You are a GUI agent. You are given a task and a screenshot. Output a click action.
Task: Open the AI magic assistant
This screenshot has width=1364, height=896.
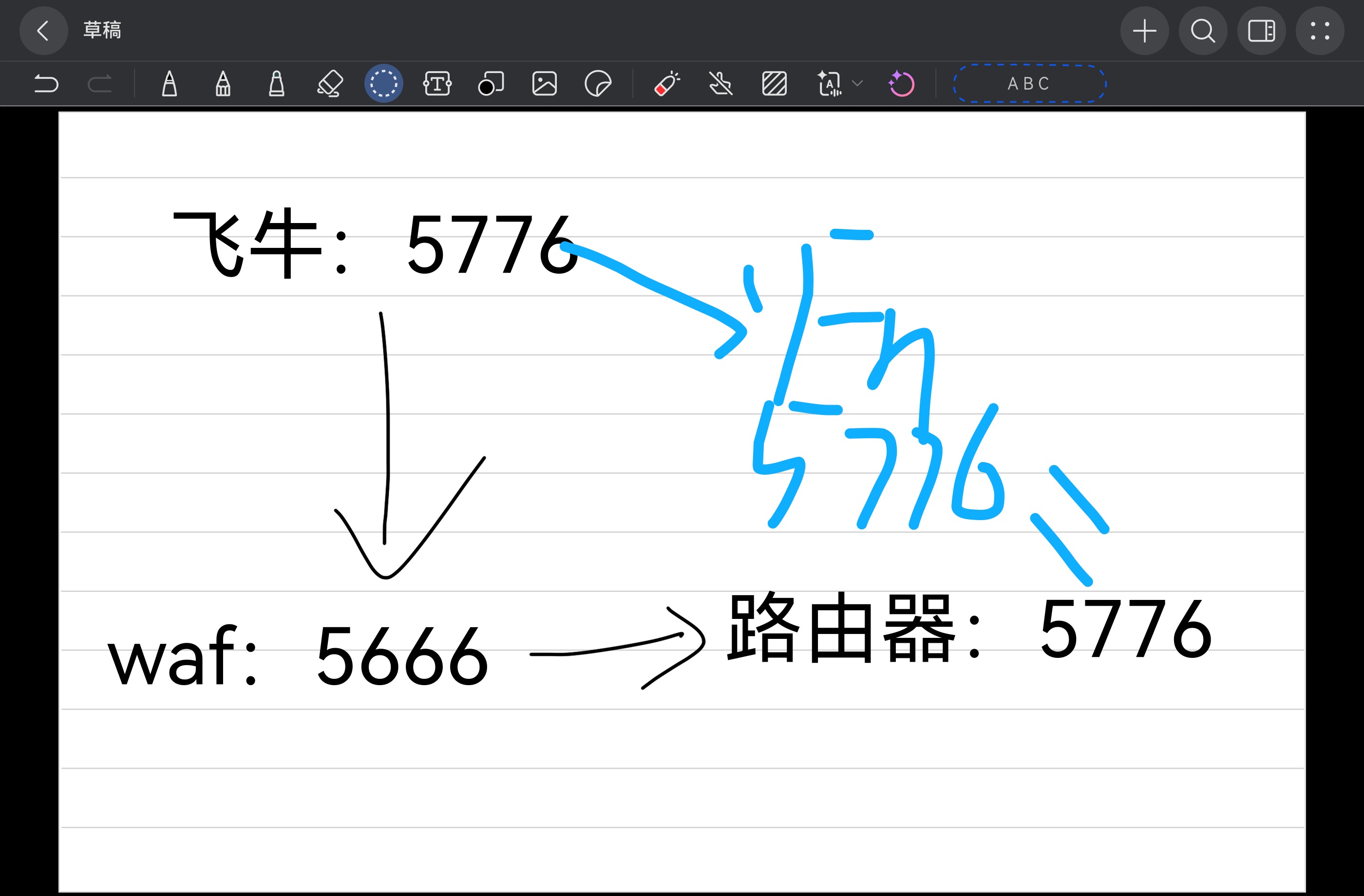901,83
